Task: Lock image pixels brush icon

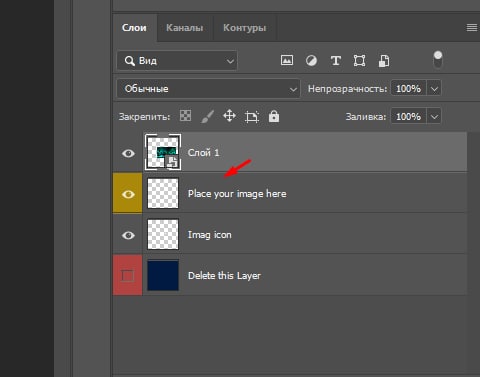Action: pos(207,117)
